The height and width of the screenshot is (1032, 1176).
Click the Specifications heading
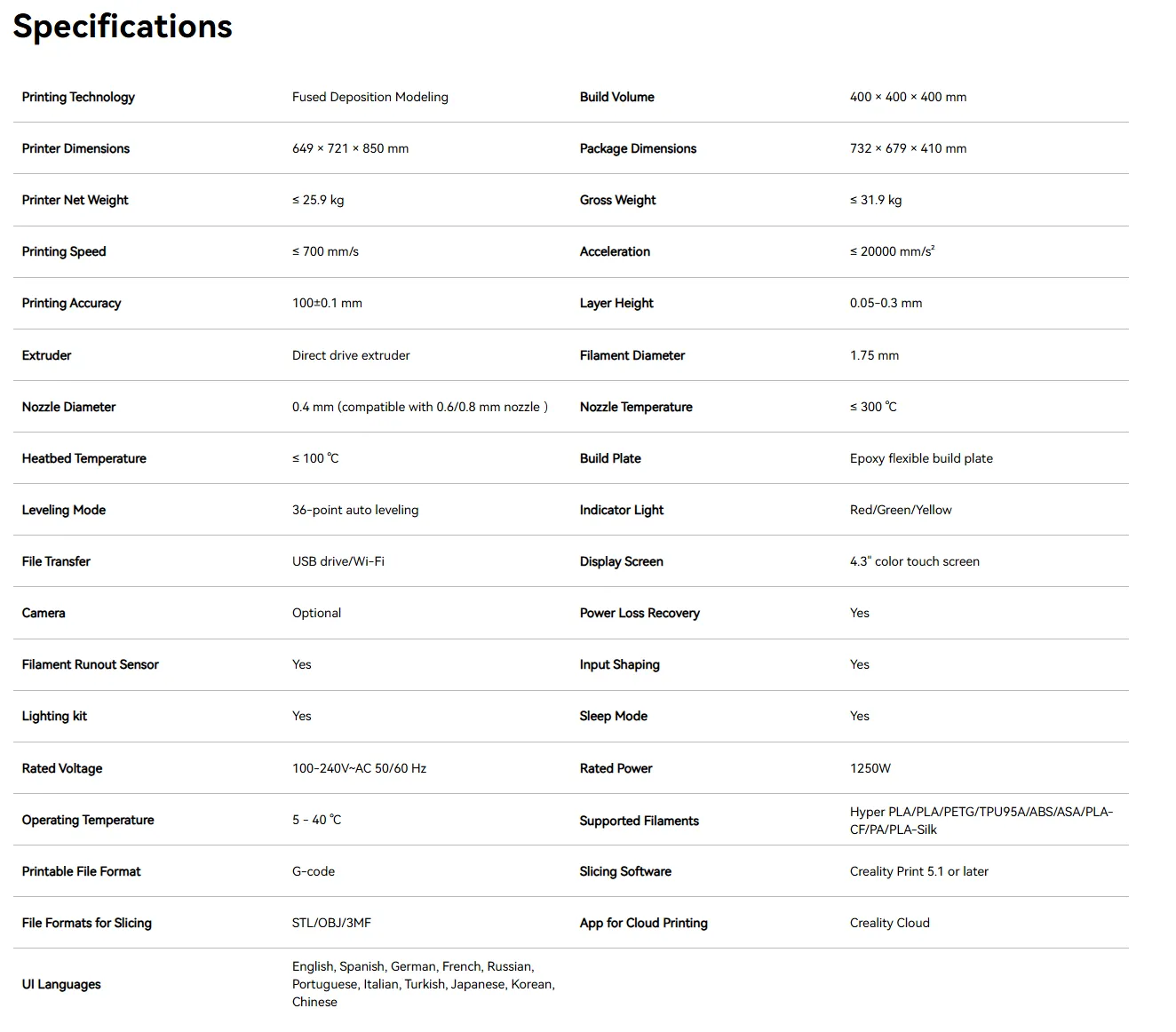[123, 27]
